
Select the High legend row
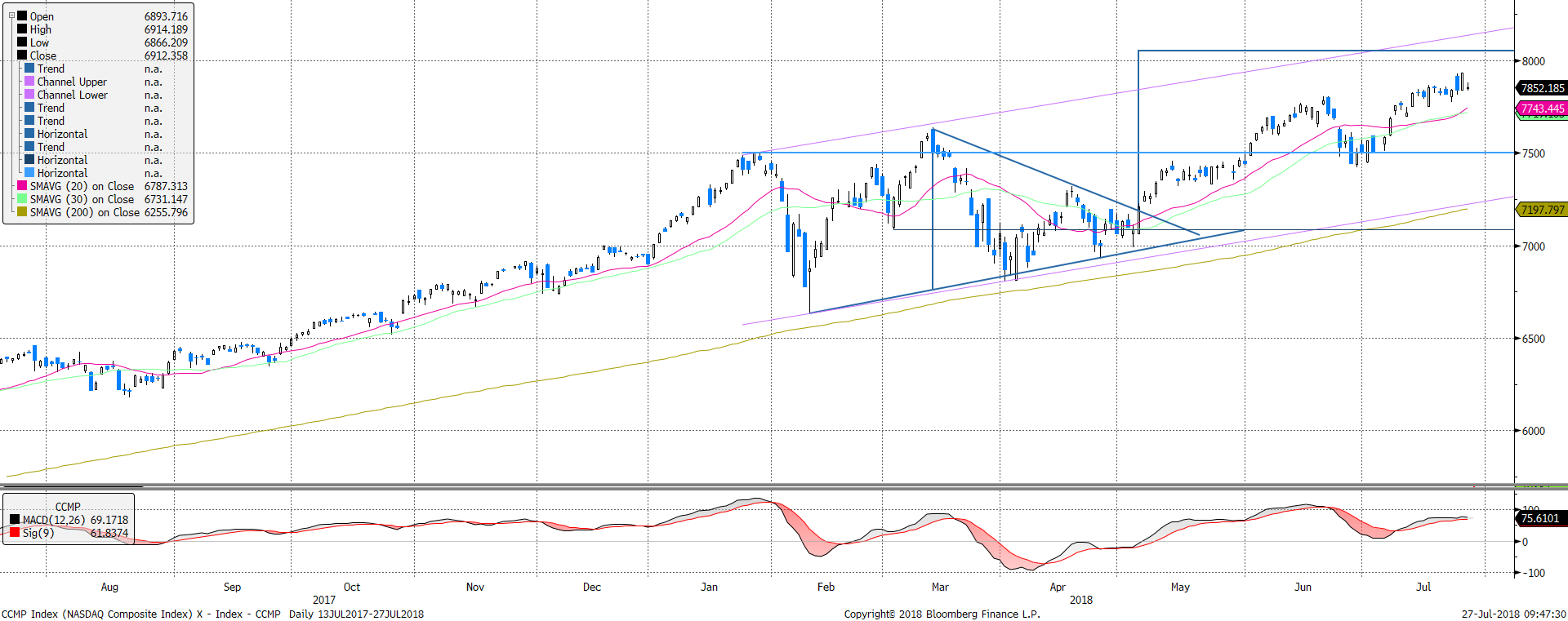40,29
